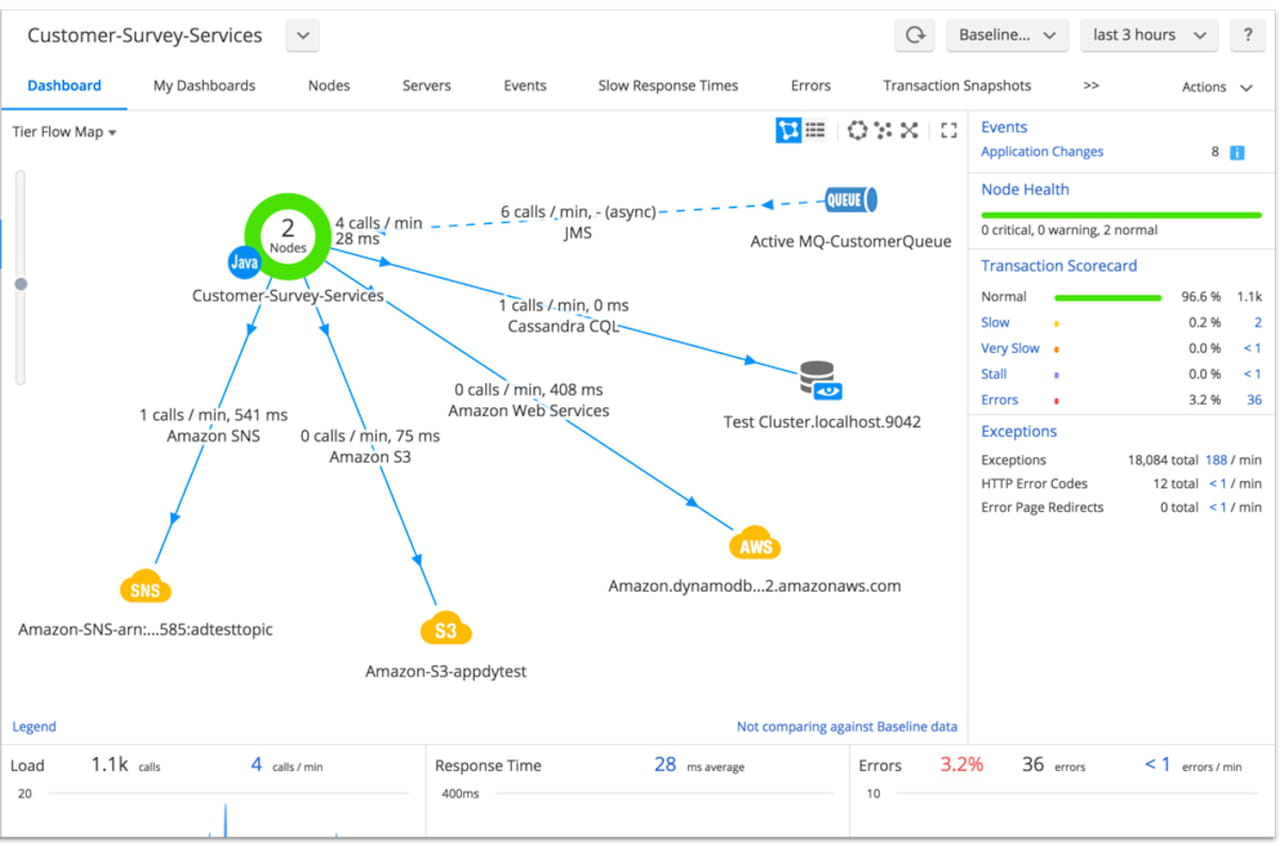The height and width of the screenshot is (853, 1280).
Task: Click the Not comparing against Baseline data link
Action: [846, 726]
